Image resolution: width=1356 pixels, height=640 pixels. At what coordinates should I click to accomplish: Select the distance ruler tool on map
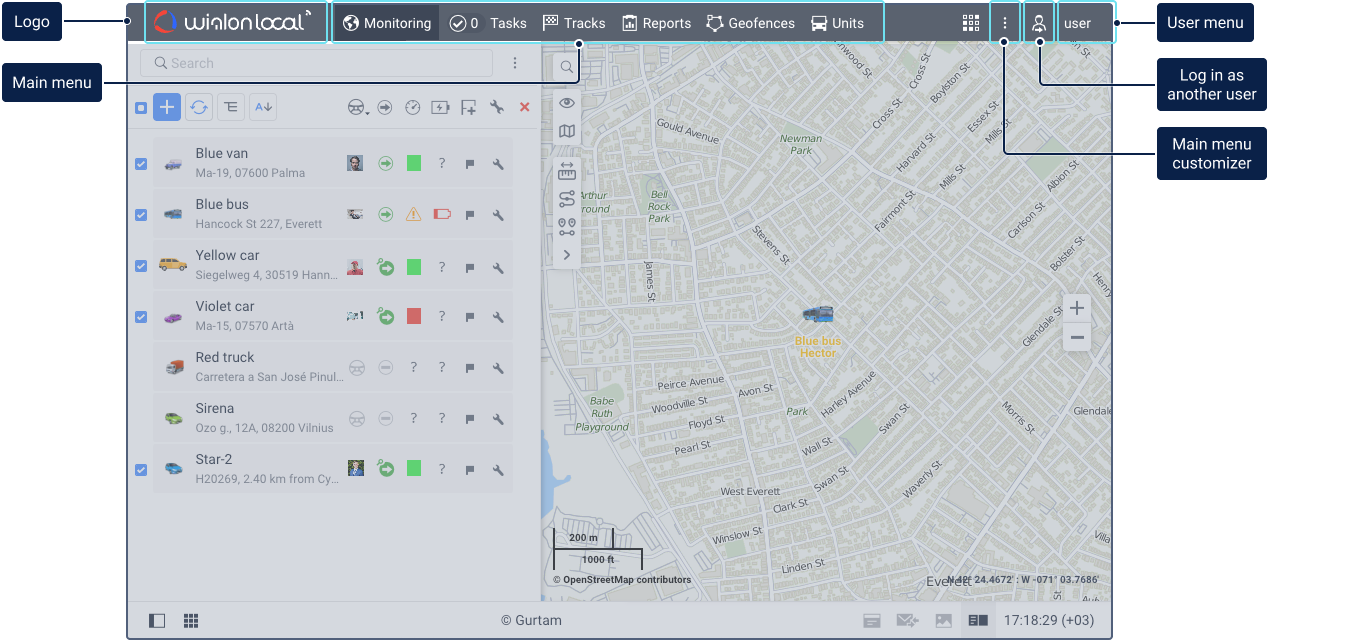point(567,171)
